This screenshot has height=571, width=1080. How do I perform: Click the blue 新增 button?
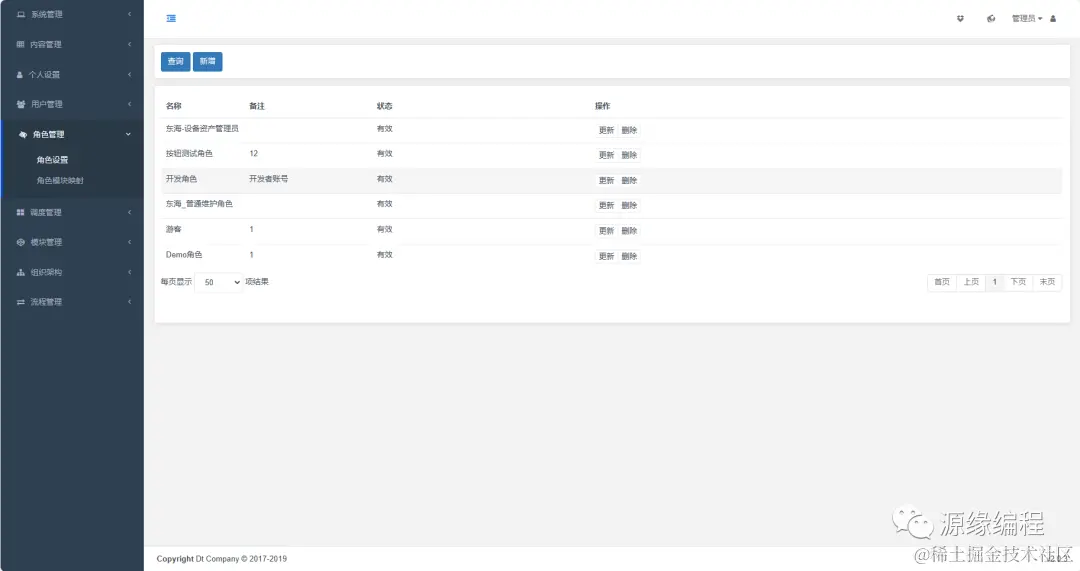tap(207, 61)
